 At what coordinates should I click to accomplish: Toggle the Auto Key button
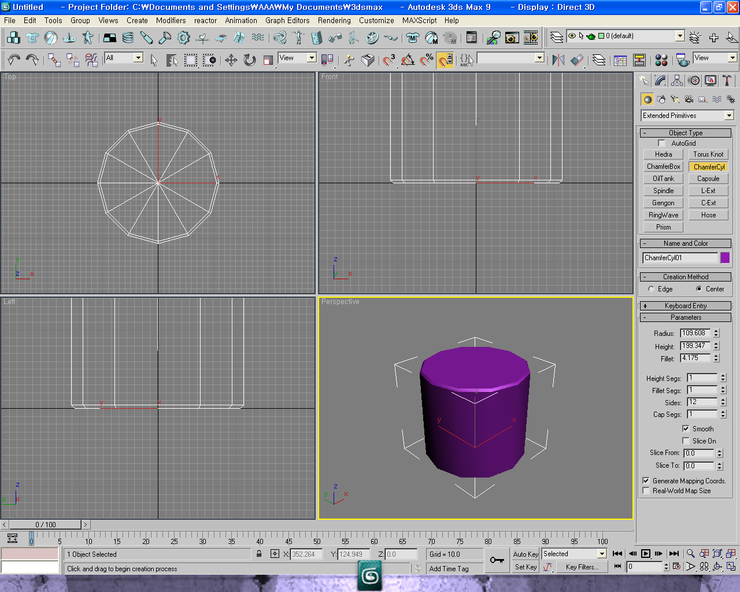pos(525,554)
